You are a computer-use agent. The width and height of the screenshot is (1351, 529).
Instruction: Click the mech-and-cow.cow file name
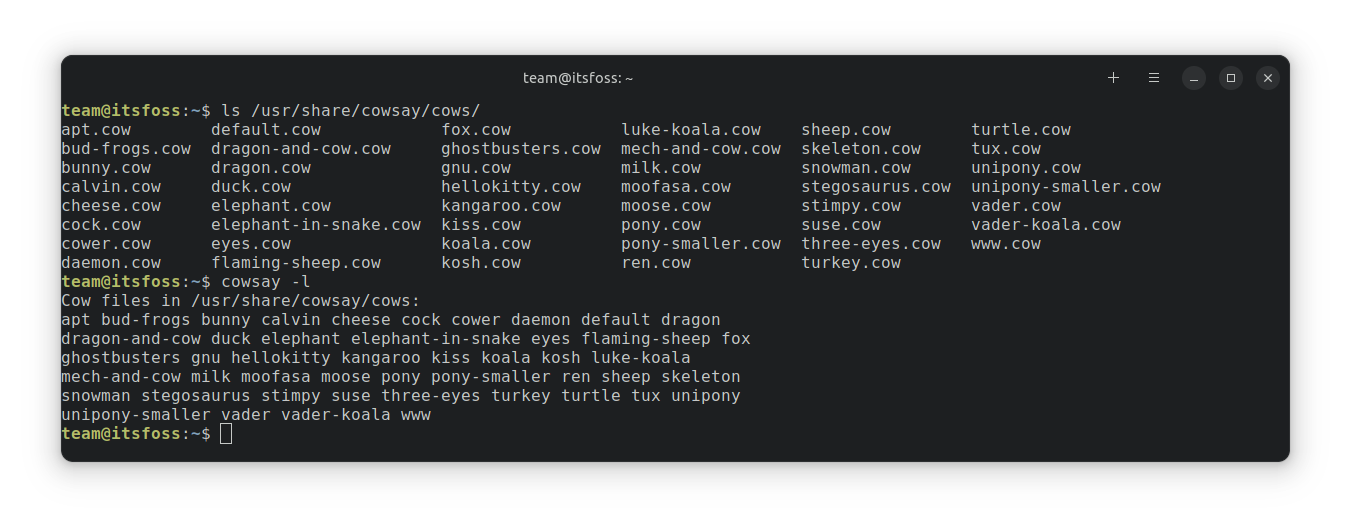pos(701,149)
